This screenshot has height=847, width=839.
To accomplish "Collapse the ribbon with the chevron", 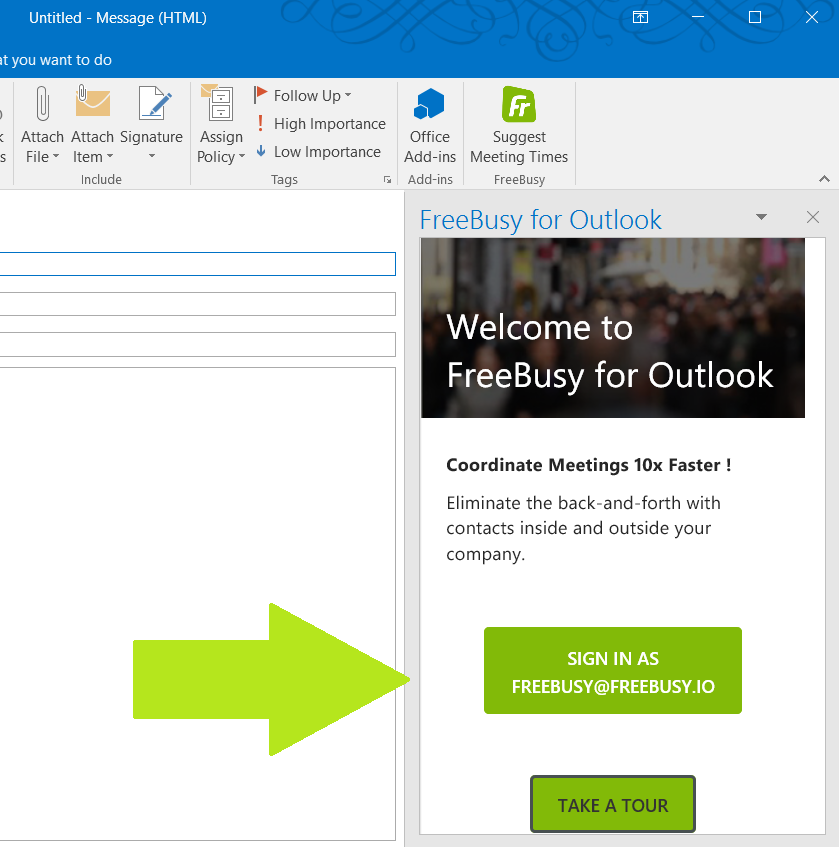I will (824, 179).
